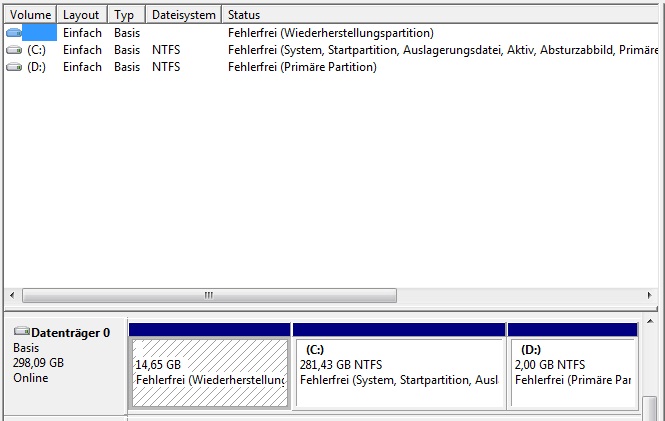Image resolution: width=665 pixels, height=421 pixels.
Task: Select the recovery partition volume icon
Action: pyautogui.click(x=14, y=33)
